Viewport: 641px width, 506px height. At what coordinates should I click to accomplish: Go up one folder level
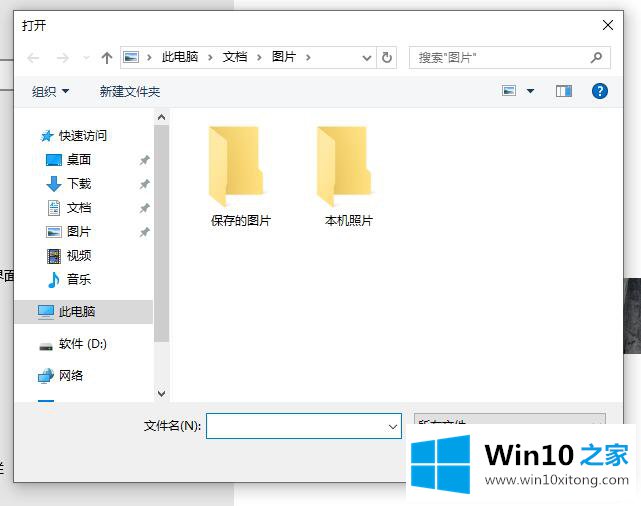107,58
